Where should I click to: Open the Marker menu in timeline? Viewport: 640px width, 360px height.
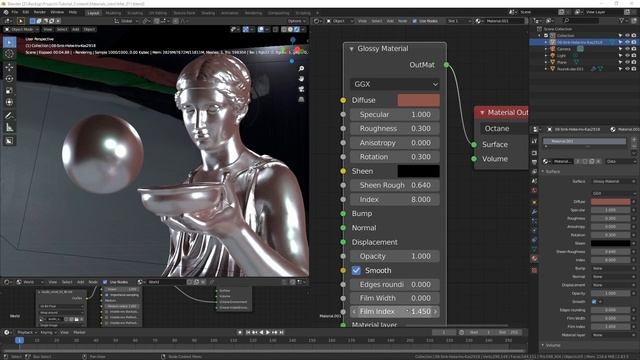[79, 333]
